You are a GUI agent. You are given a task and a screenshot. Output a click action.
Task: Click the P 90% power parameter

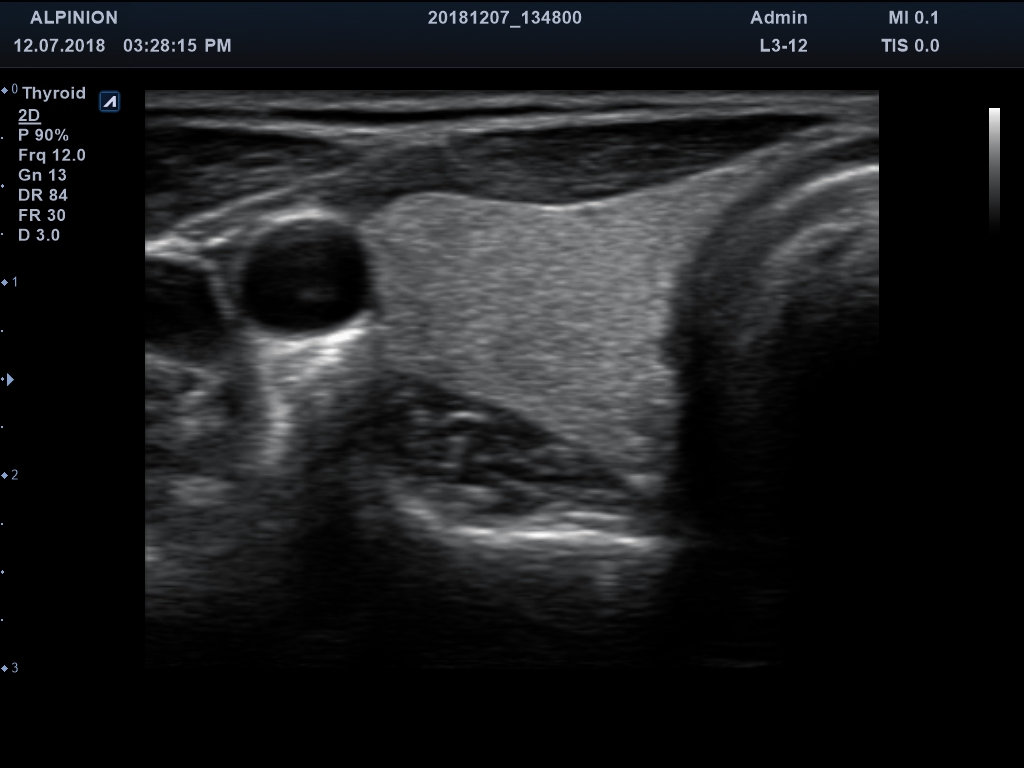coord(43,135)
